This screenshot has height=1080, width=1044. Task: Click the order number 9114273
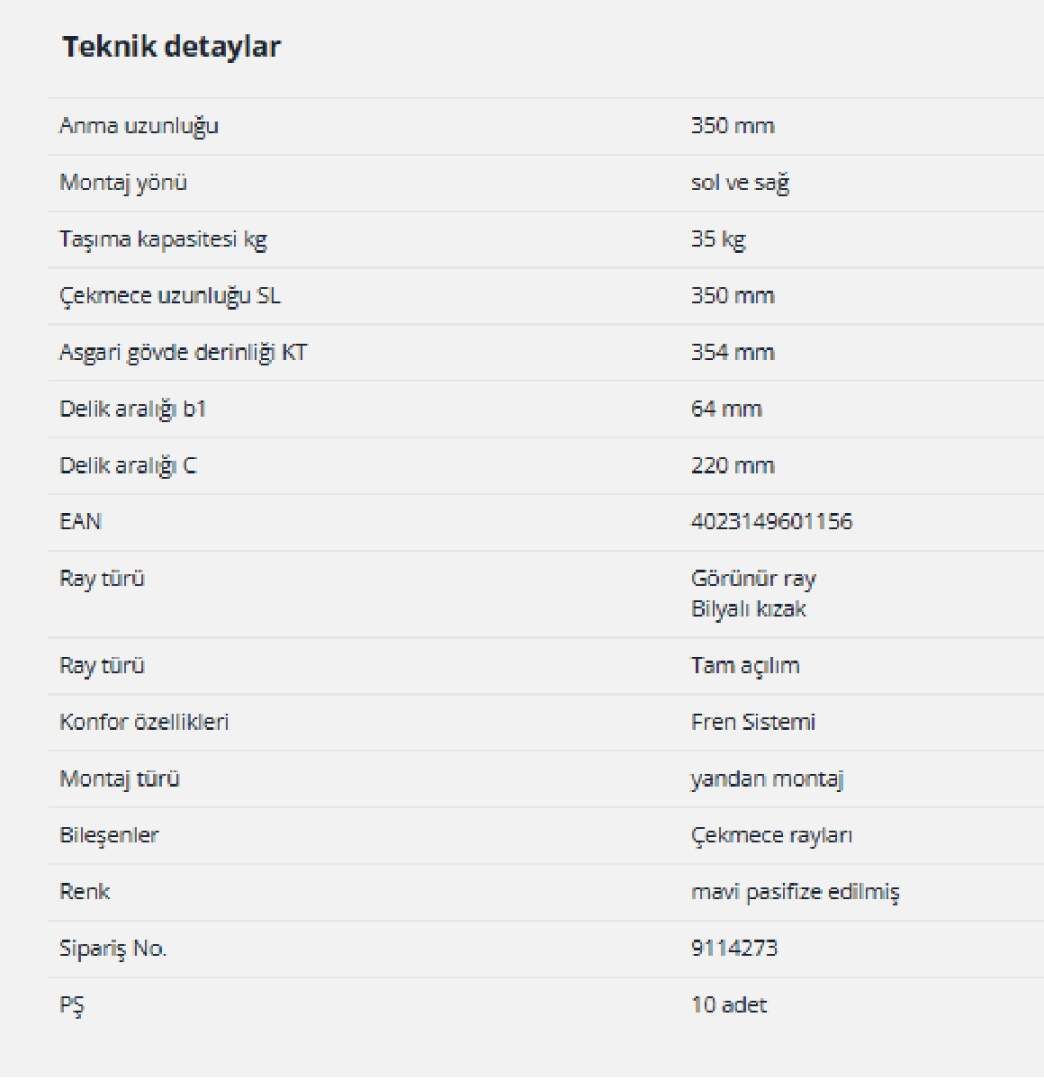pos(734,949)
